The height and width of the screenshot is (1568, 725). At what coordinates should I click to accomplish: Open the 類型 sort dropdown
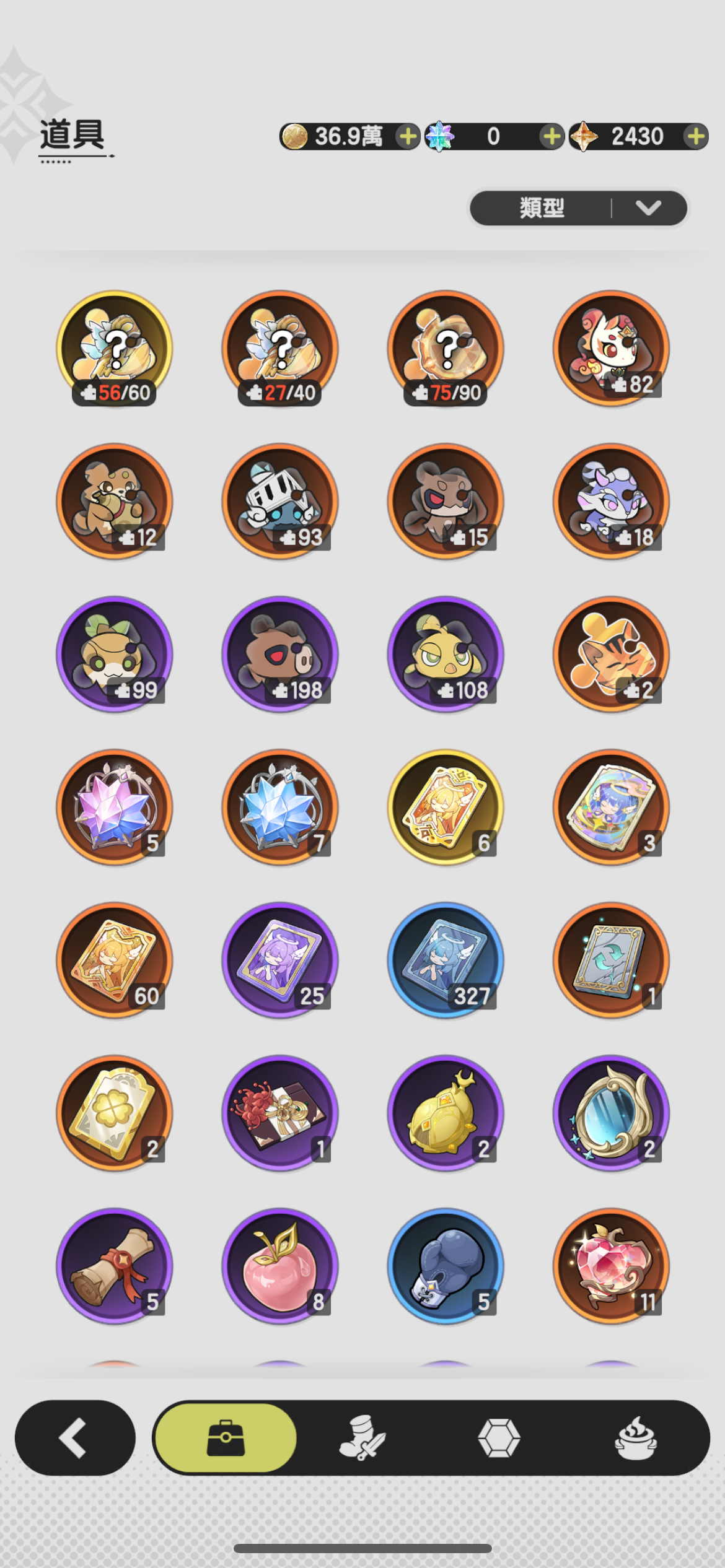tap(578, 208)
